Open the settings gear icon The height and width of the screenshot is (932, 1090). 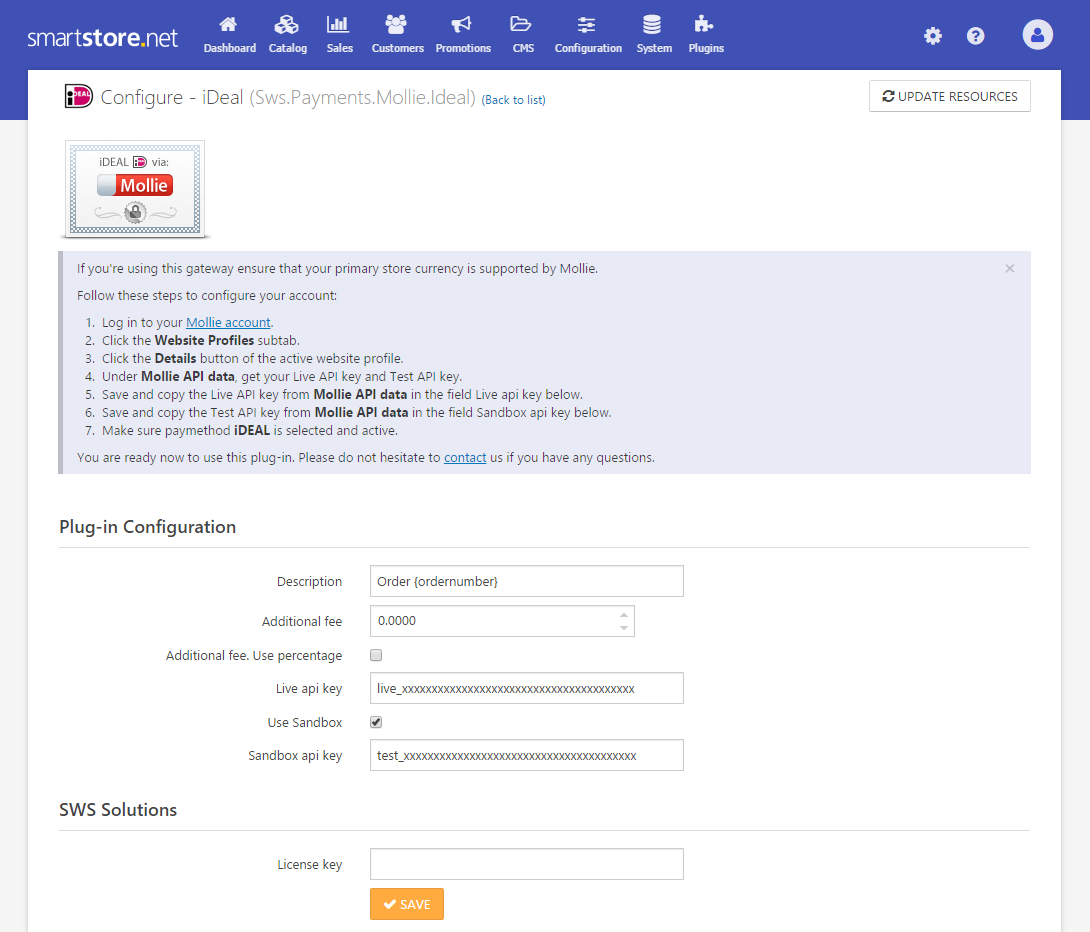[x=932, y=35]
